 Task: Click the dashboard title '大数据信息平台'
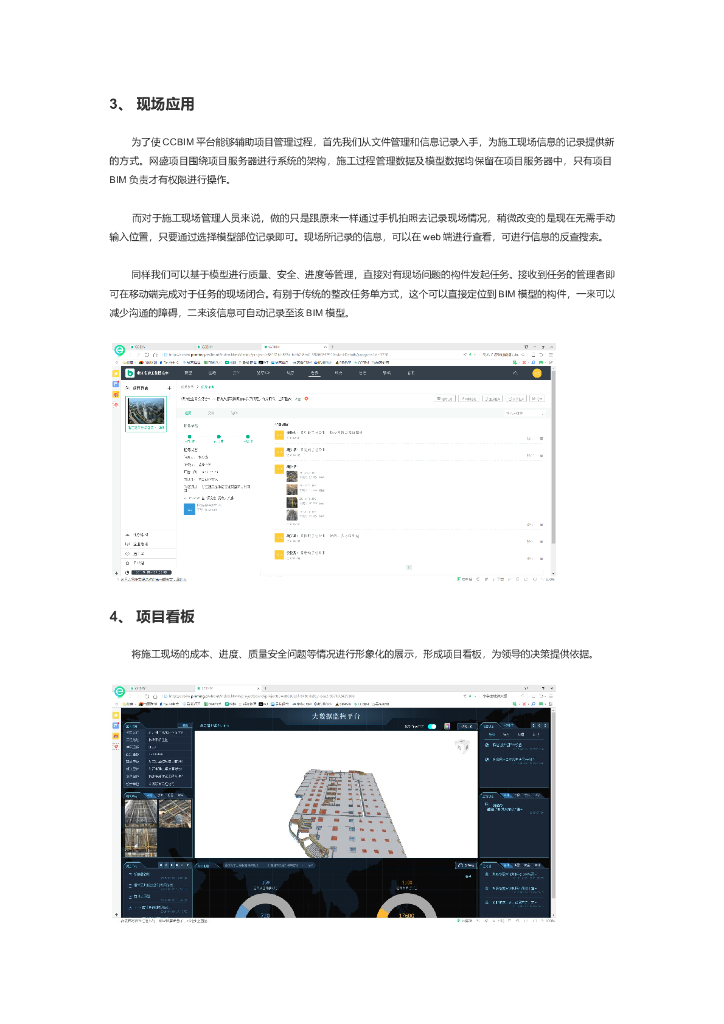(x=336, y=716)
